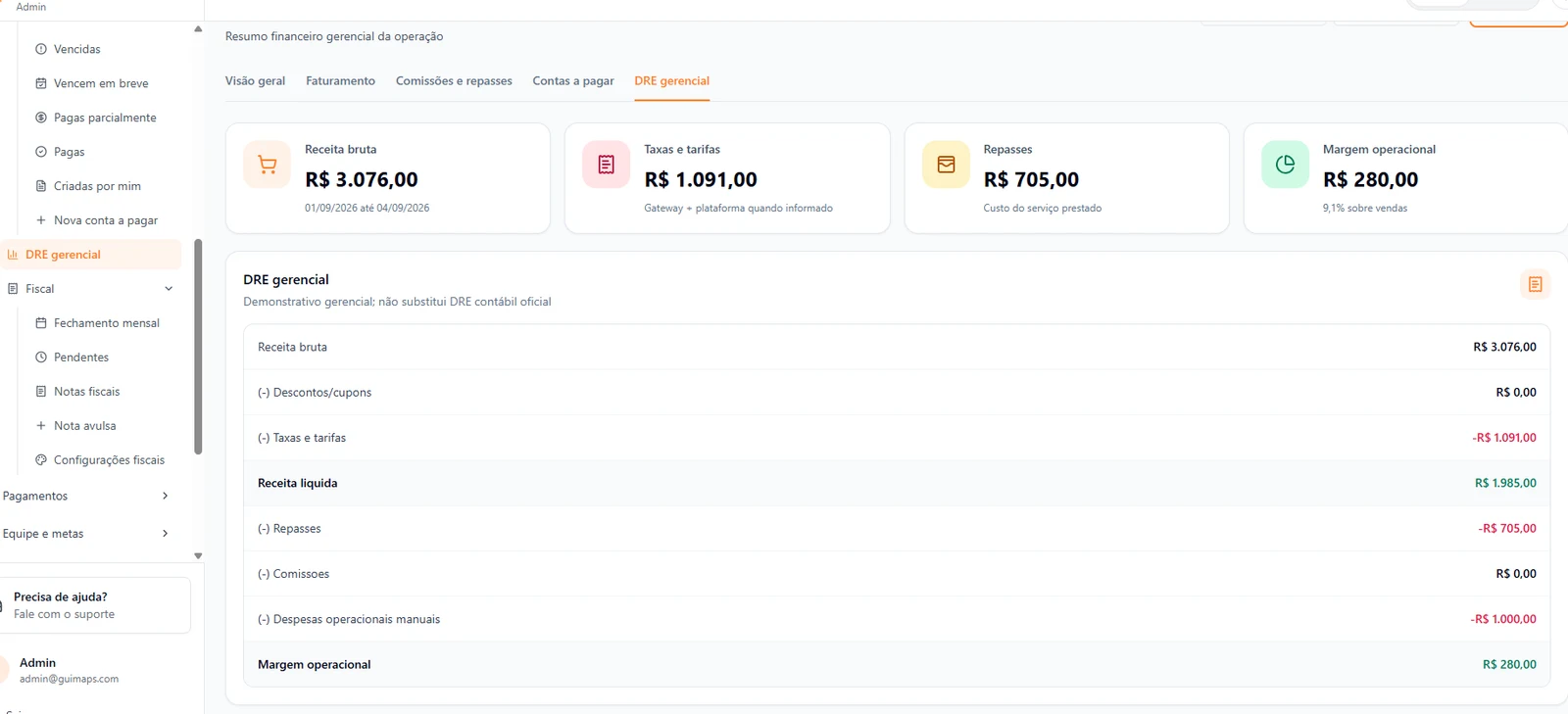Open the Faturamento tab
The image size is (1568, 714).
[340, 81]
